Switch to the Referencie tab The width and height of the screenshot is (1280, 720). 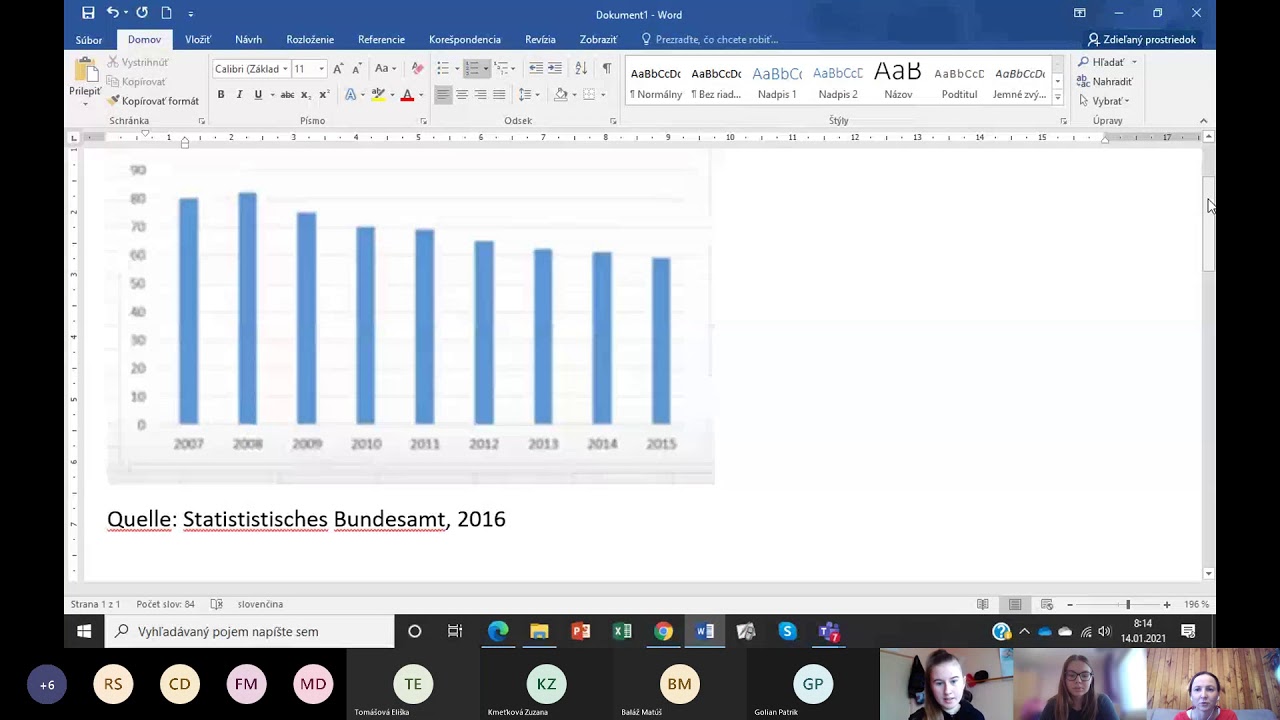pos(381,40)
